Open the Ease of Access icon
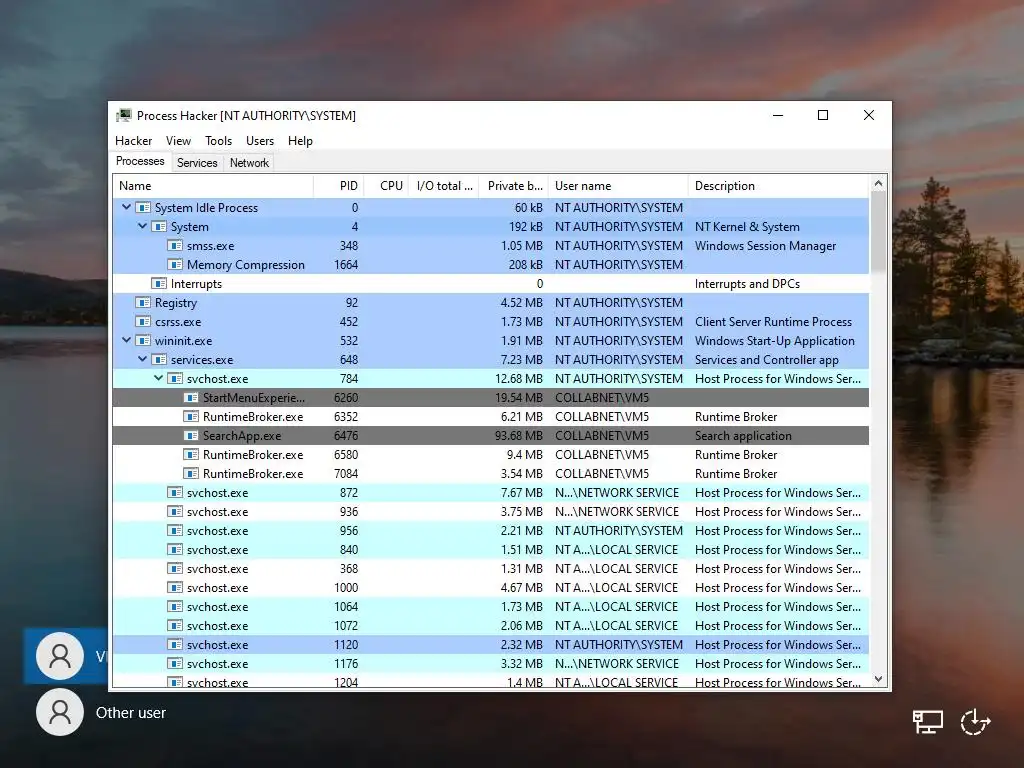This screenshot has width=1024, height=768. pos(976,722)
